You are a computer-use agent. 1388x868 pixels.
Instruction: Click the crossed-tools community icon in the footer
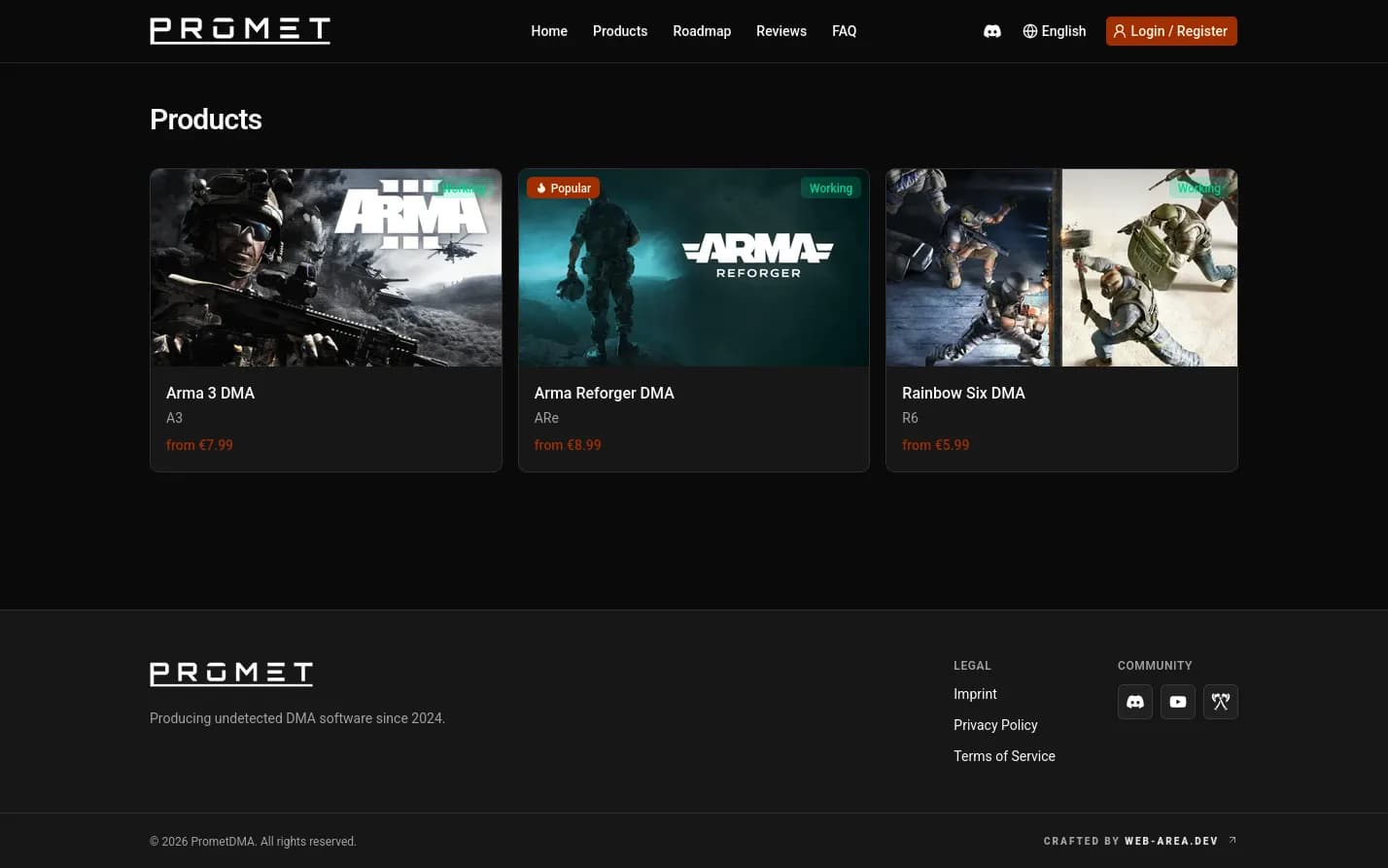tap(1221, 702)
